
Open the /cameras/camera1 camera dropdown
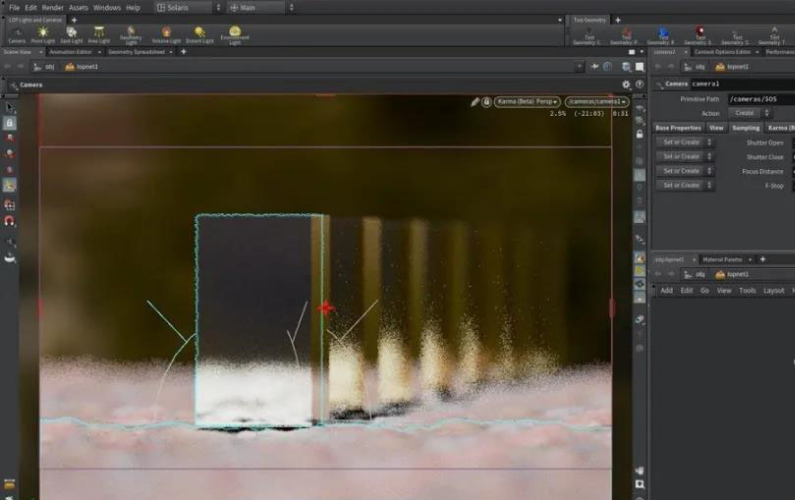pos(597,102)
